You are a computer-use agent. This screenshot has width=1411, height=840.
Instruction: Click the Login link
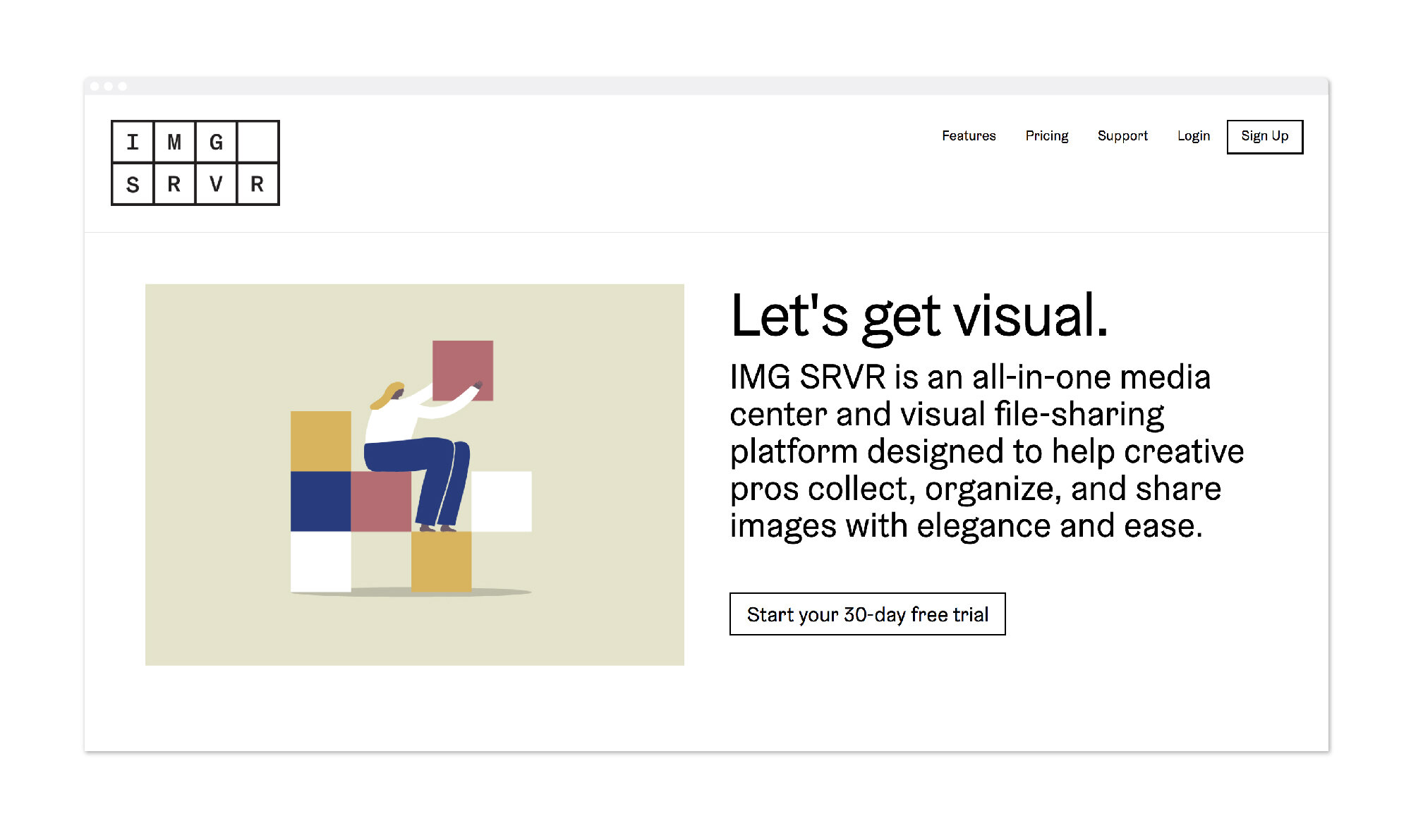click(1193, 136)
